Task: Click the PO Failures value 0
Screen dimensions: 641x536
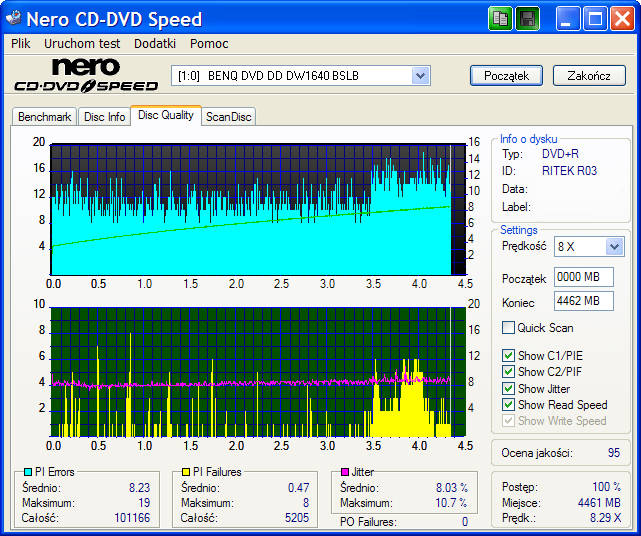Action: [x=465, y=522]
